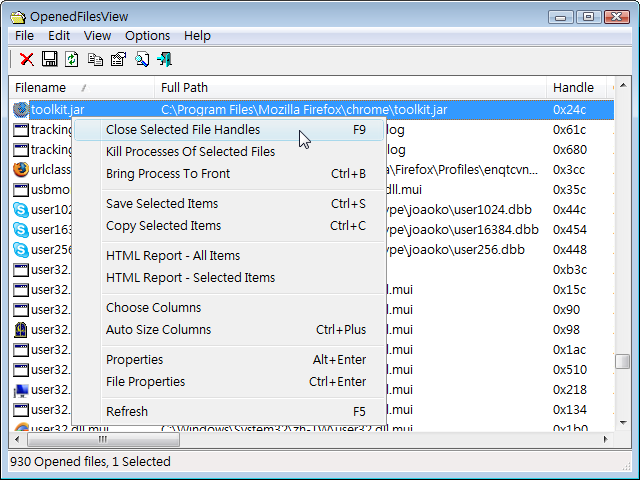640x480 pixels.
Task: Select Bring Process To Front
Action: [229, 174]
